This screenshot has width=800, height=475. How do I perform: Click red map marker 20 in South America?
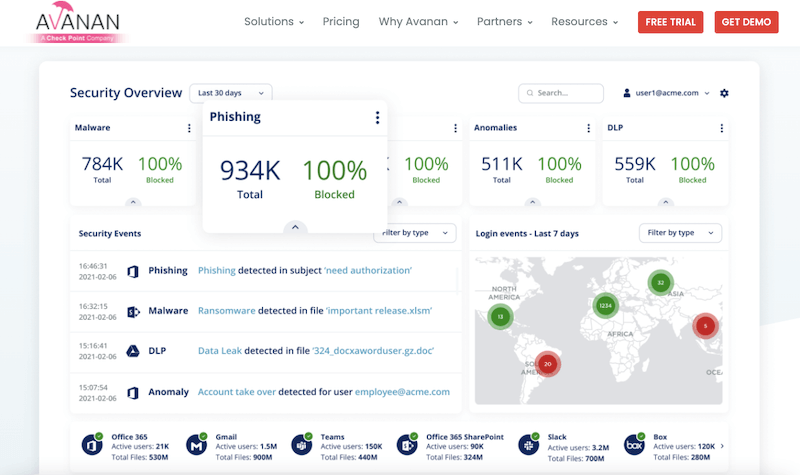tap(547, 364)
